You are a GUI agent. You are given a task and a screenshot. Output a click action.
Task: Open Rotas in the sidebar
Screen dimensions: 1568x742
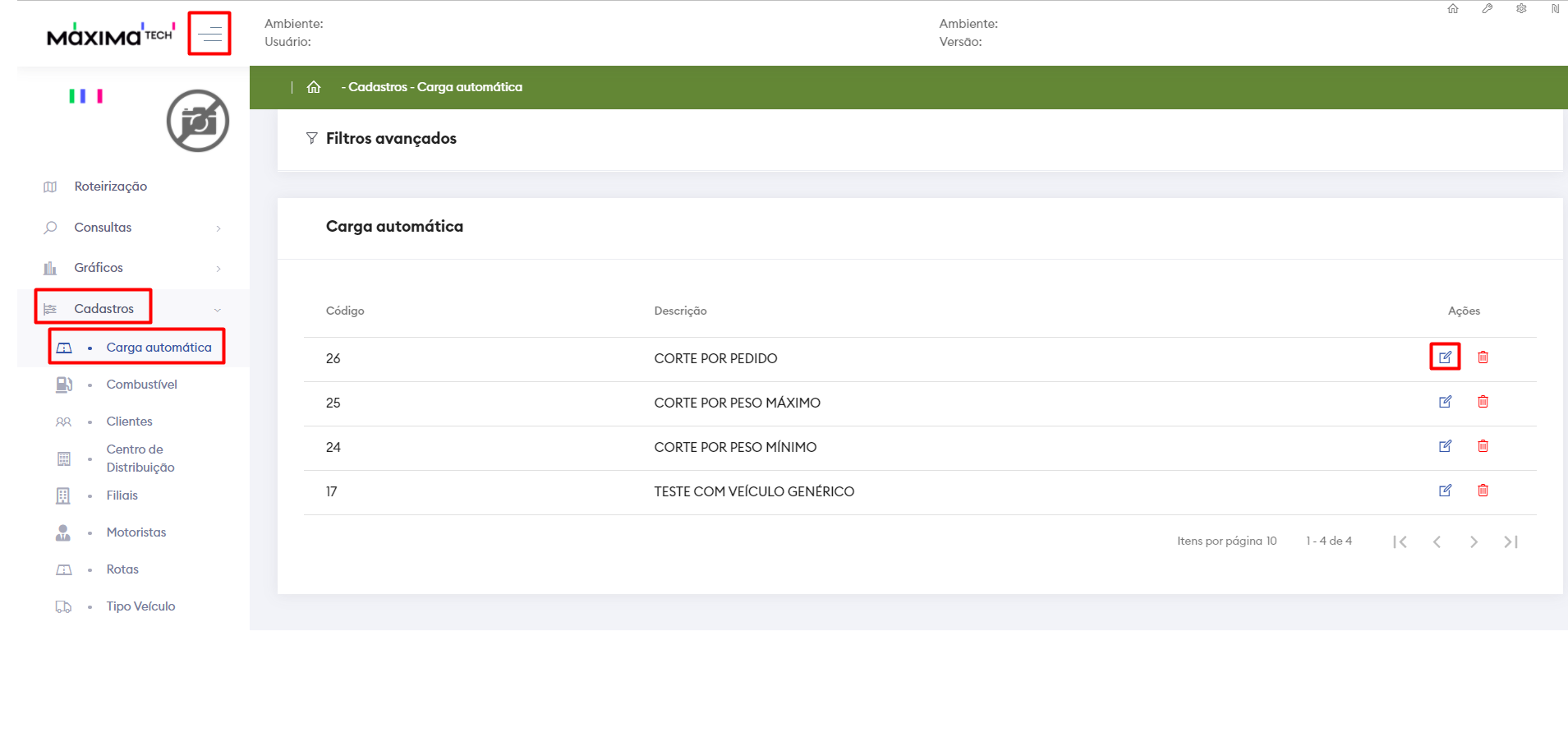click(122, 569)
